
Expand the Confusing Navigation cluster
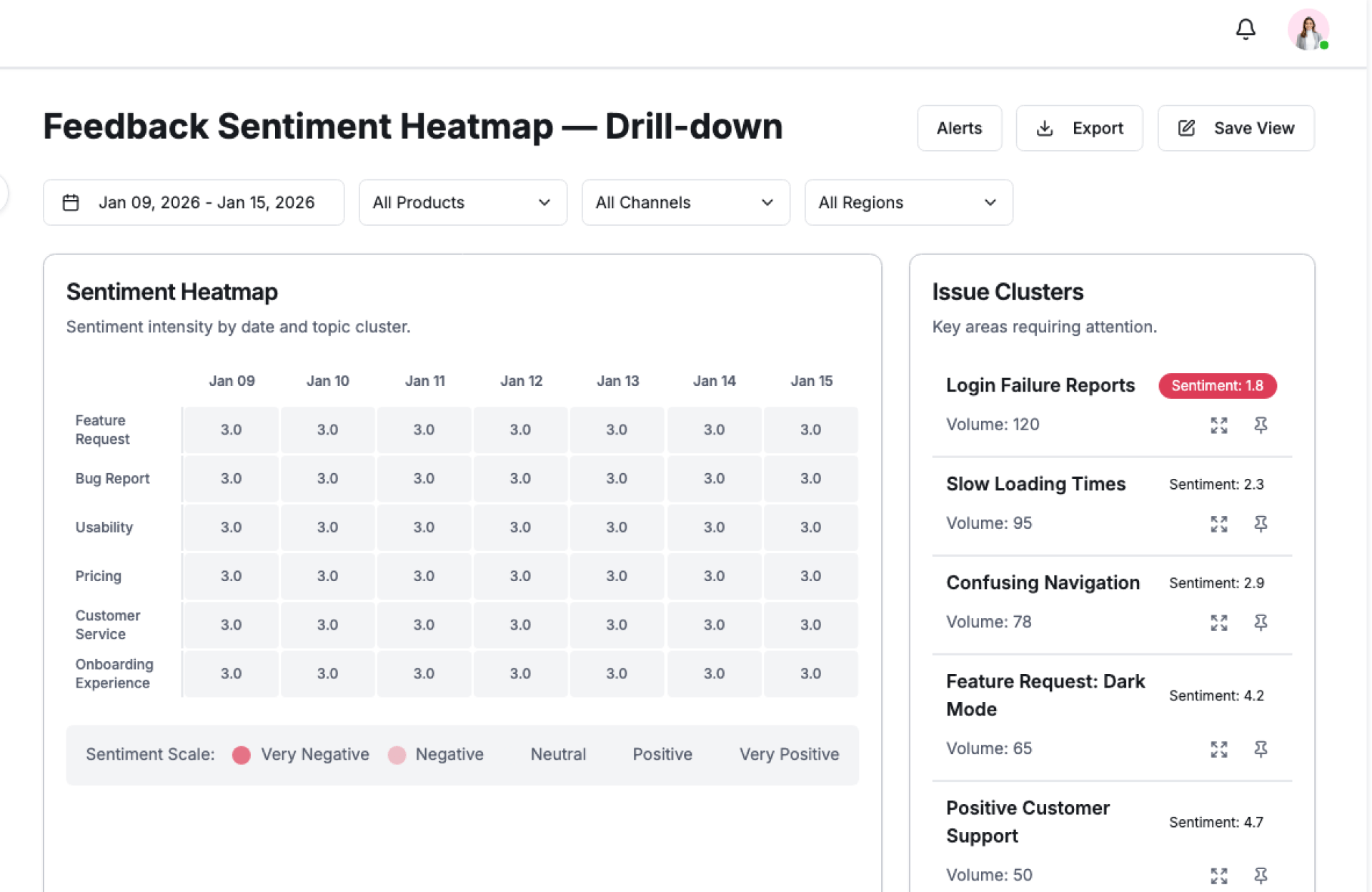(1218, 623)
